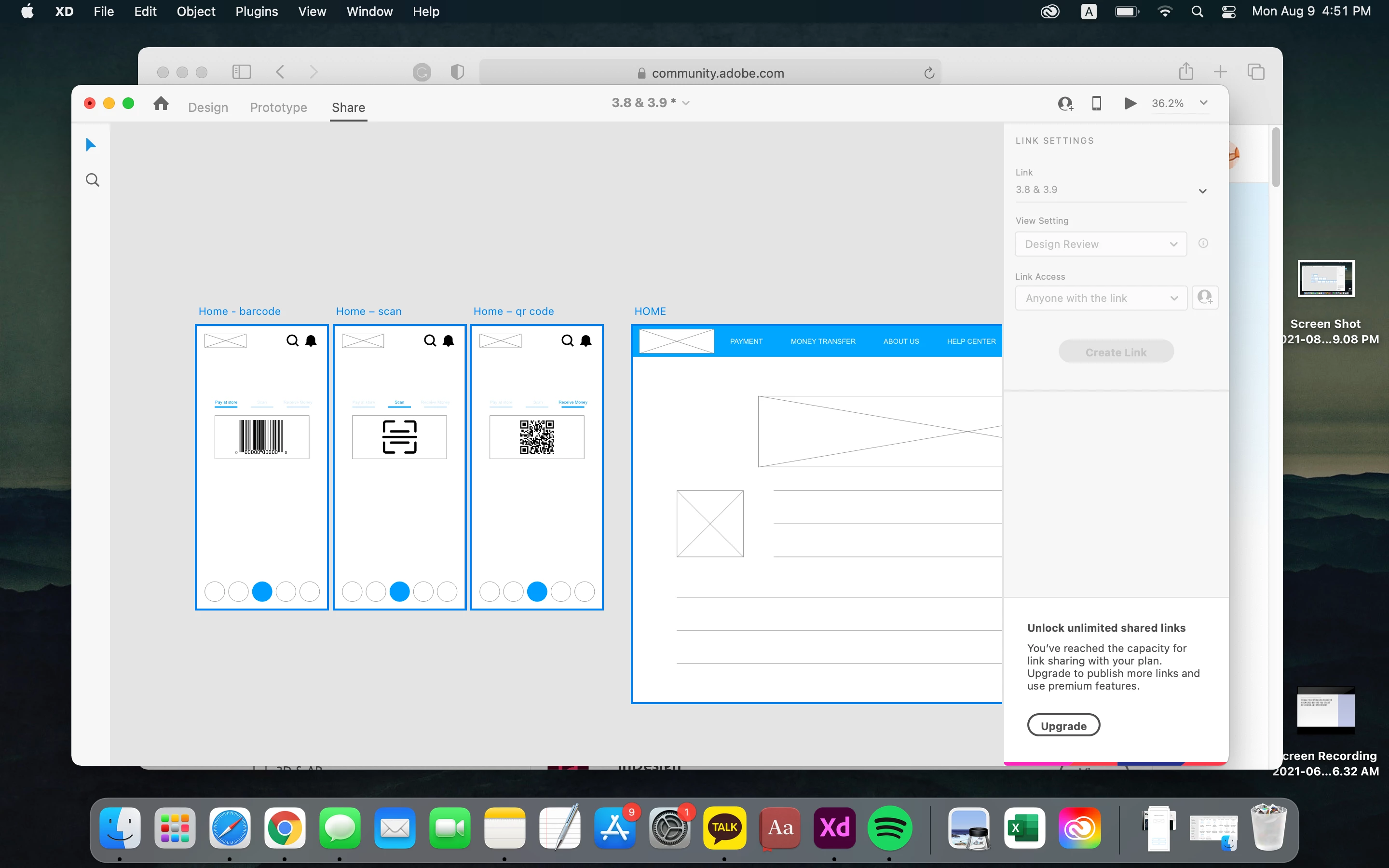Select the Home – scan artboard title

coord(368,311)
